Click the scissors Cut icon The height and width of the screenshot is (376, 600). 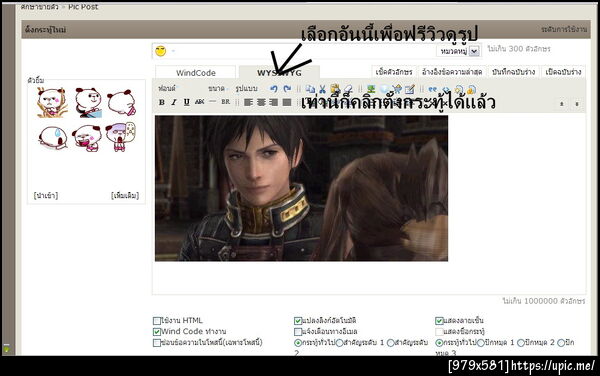point(322,89)
